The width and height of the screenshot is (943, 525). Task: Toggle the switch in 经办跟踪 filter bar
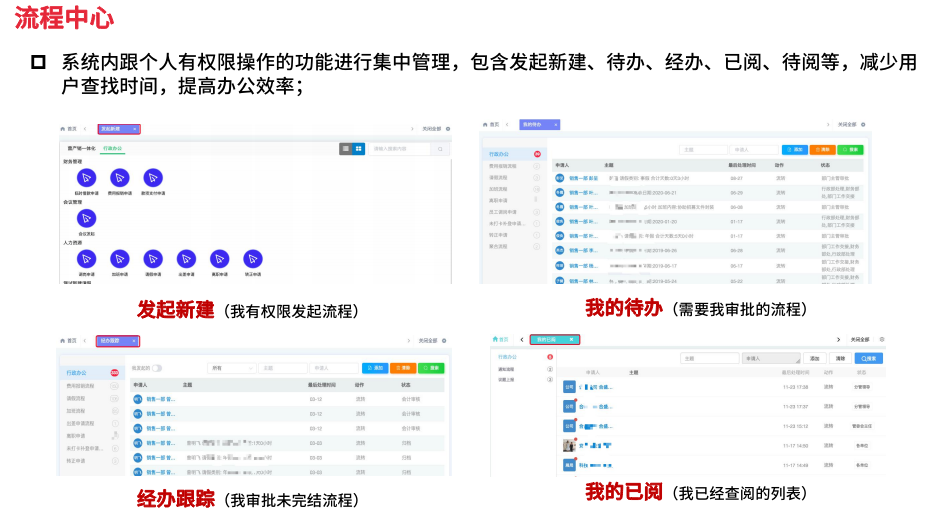click(x=157, y=368)
